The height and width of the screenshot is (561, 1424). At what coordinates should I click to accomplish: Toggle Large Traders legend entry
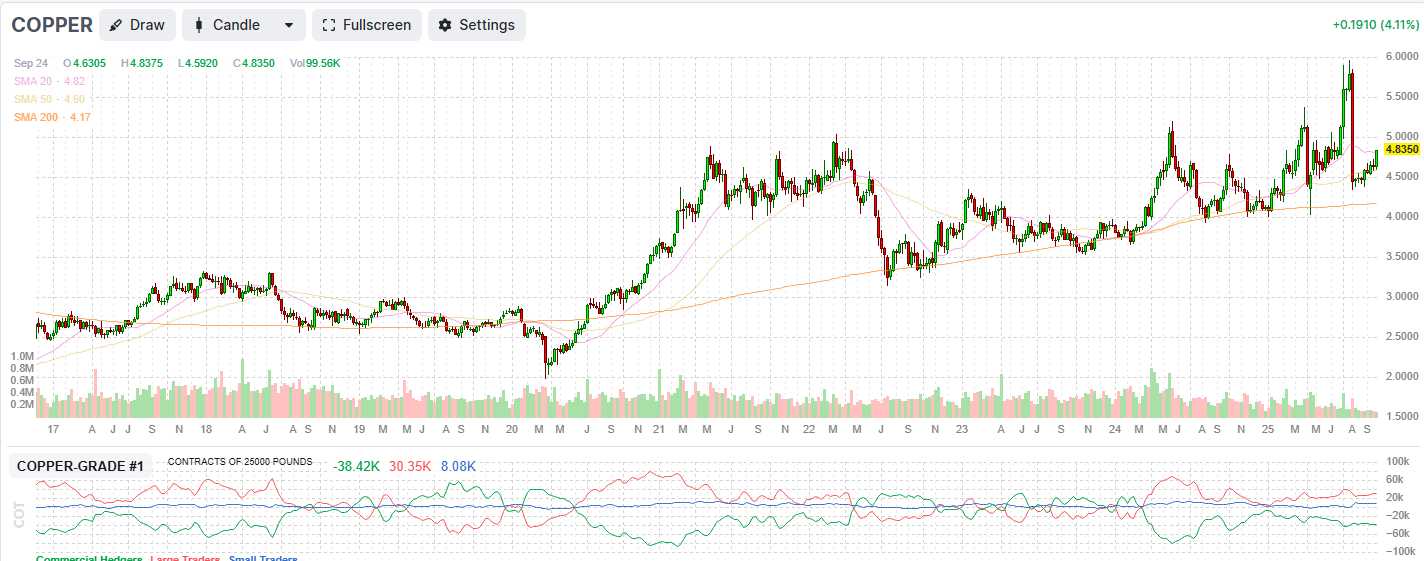tap(186, 557)
